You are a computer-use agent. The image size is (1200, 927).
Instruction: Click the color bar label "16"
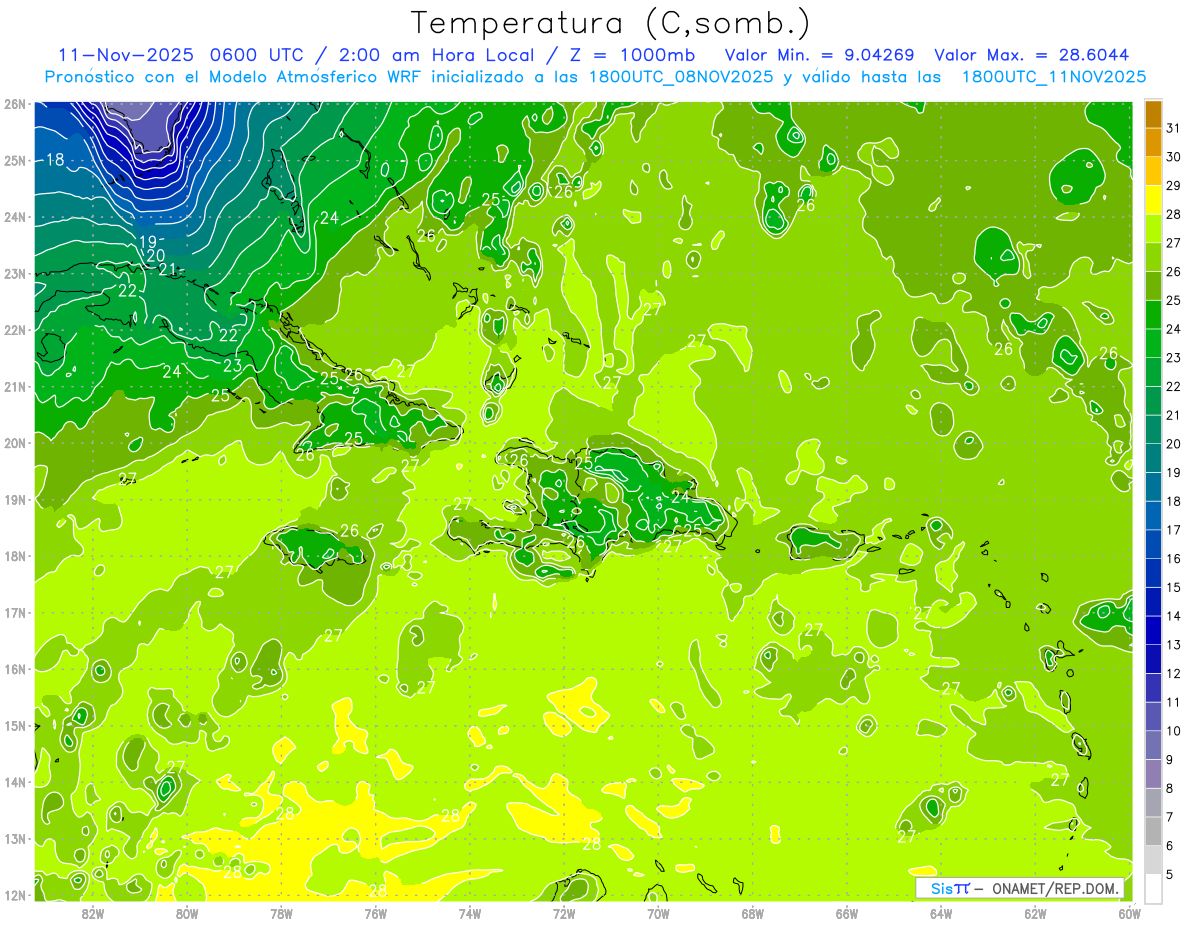click(x=1173, y=559)
